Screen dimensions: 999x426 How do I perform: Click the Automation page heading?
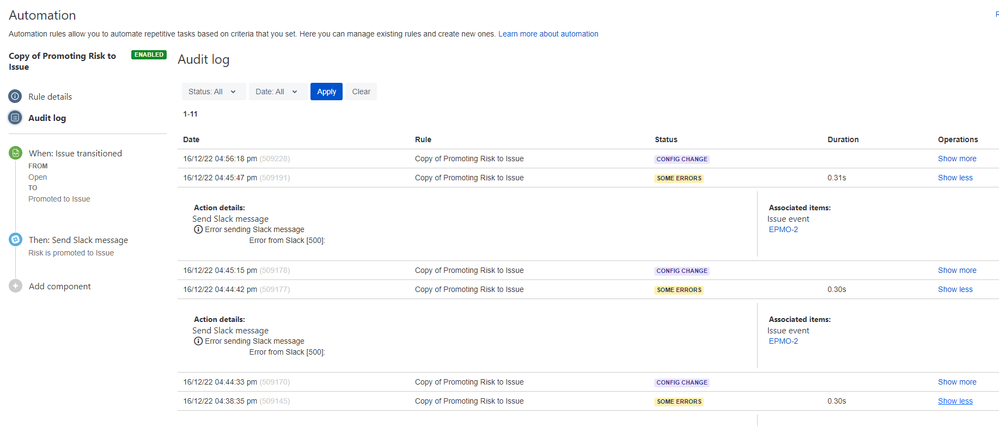(42, 15)
